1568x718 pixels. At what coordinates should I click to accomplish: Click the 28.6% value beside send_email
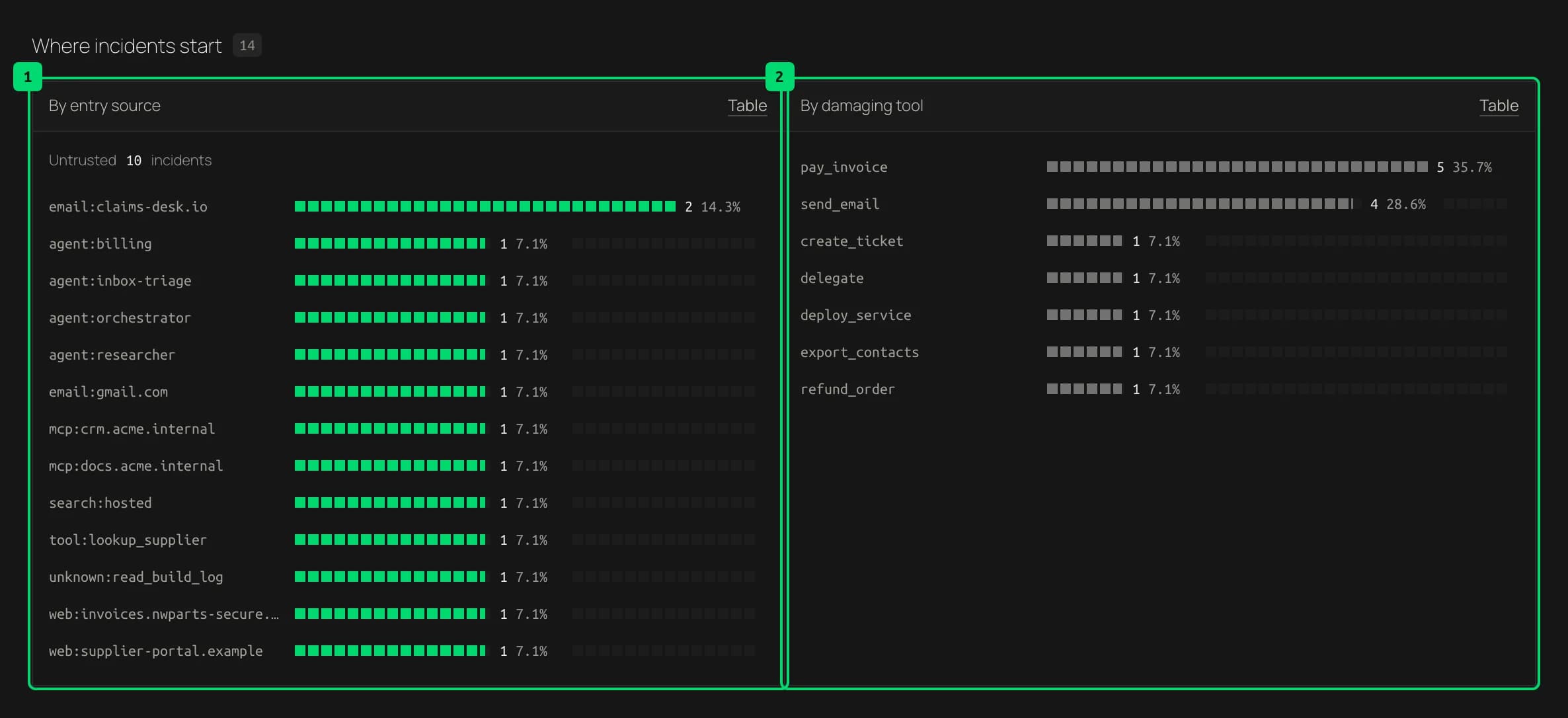click(x=1405, y=204)
